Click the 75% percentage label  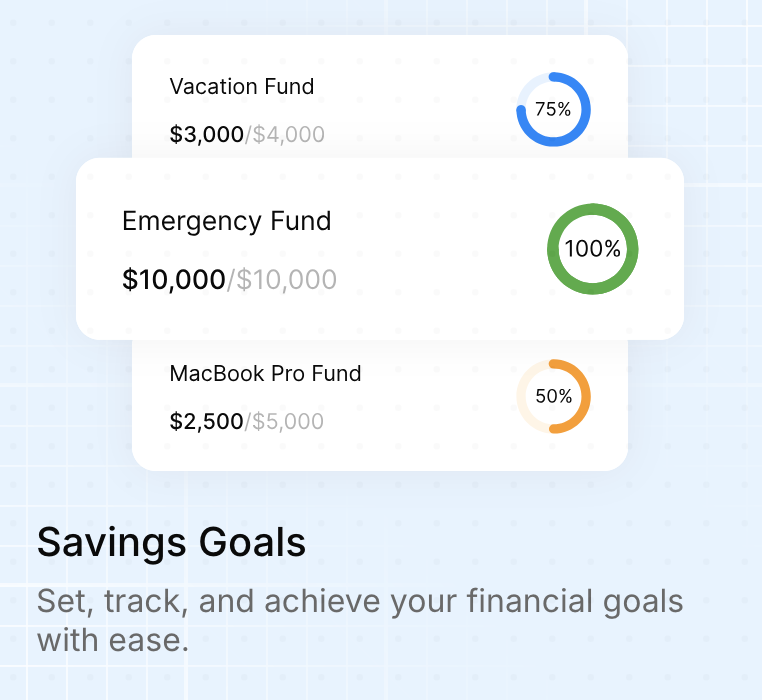tap(553, 109)
